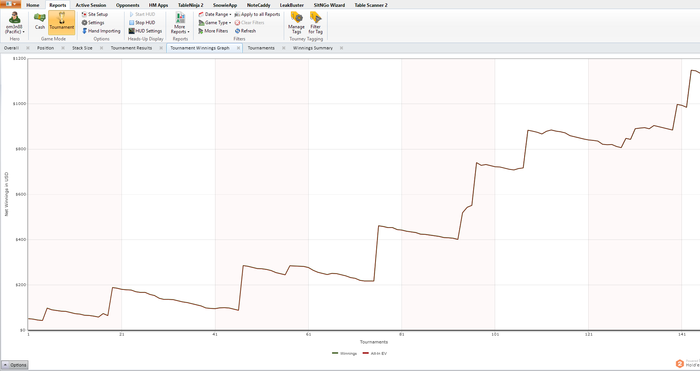This screenshot has width=700, height=371.
Task: Expand the Date Range filter dropdown
Action: pyautogui.click(x=215, y=14)
